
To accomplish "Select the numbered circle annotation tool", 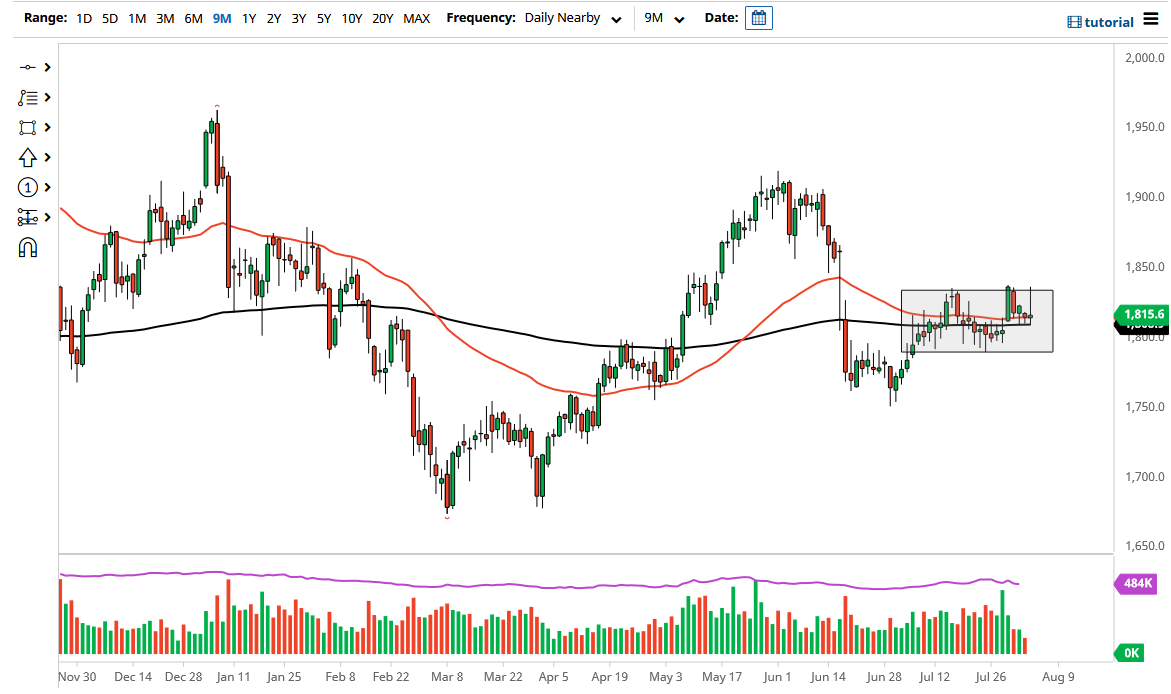I will (x=28, y=188).
